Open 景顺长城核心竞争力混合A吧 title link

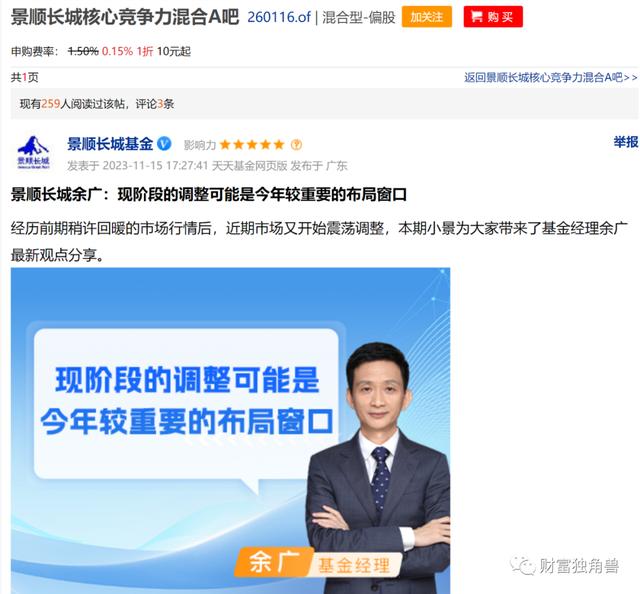click(x=125, y=17)
